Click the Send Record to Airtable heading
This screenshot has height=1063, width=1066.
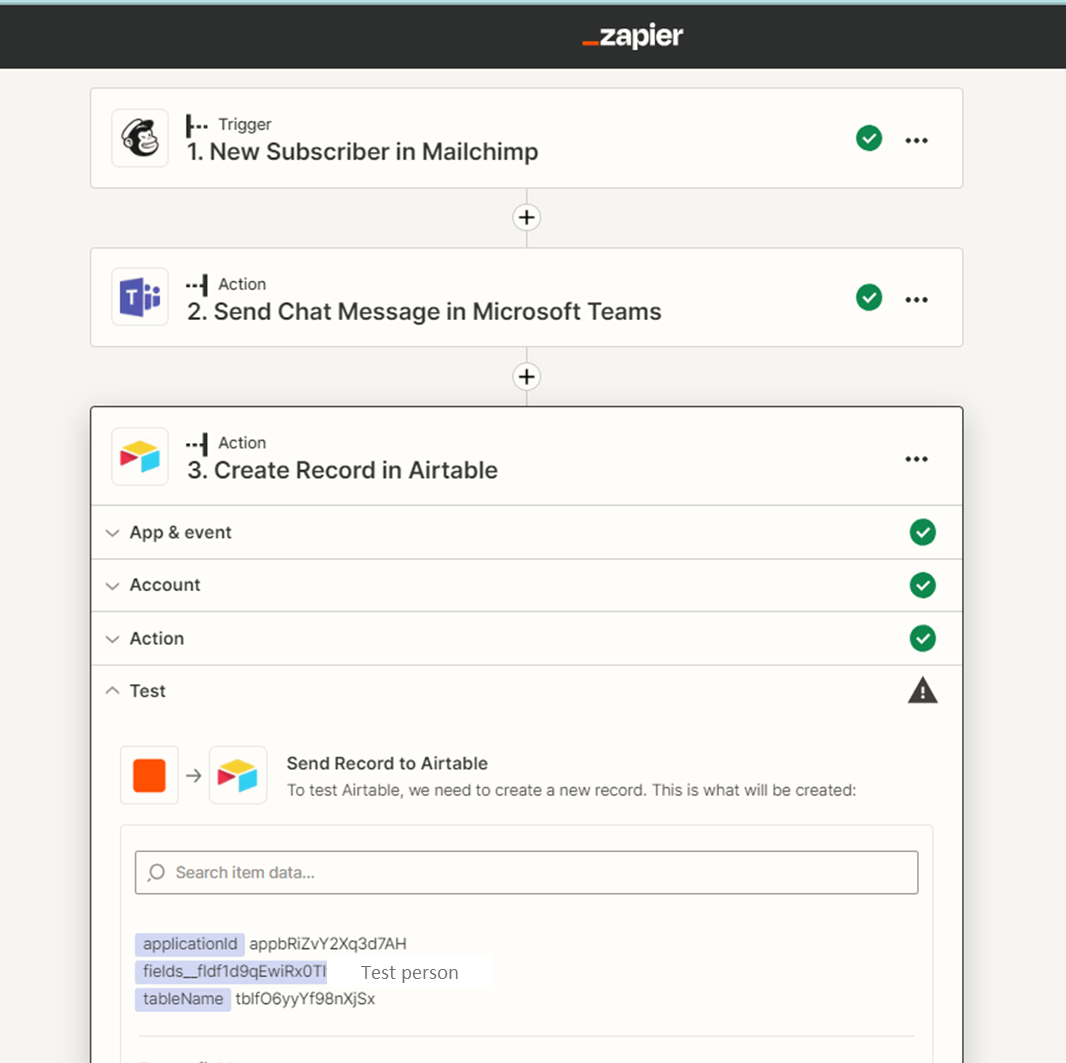click(387, 763)
